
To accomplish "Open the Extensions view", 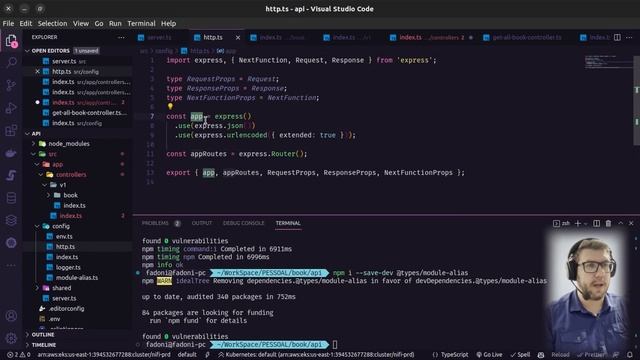I will [11, 131].
